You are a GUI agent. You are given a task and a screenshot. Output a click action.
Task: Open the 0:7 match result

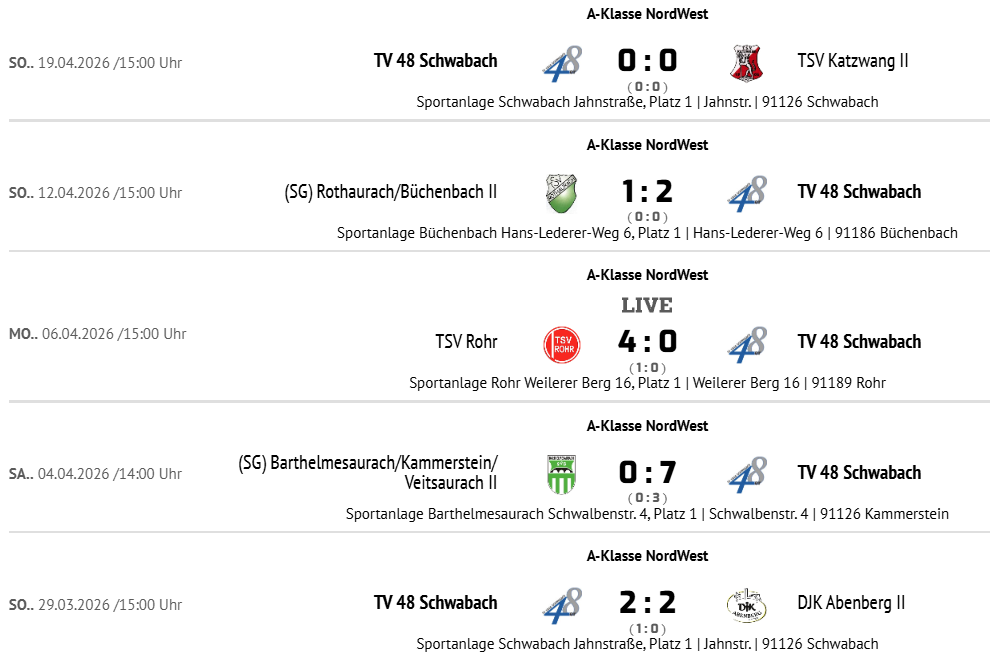click(647, 473)
